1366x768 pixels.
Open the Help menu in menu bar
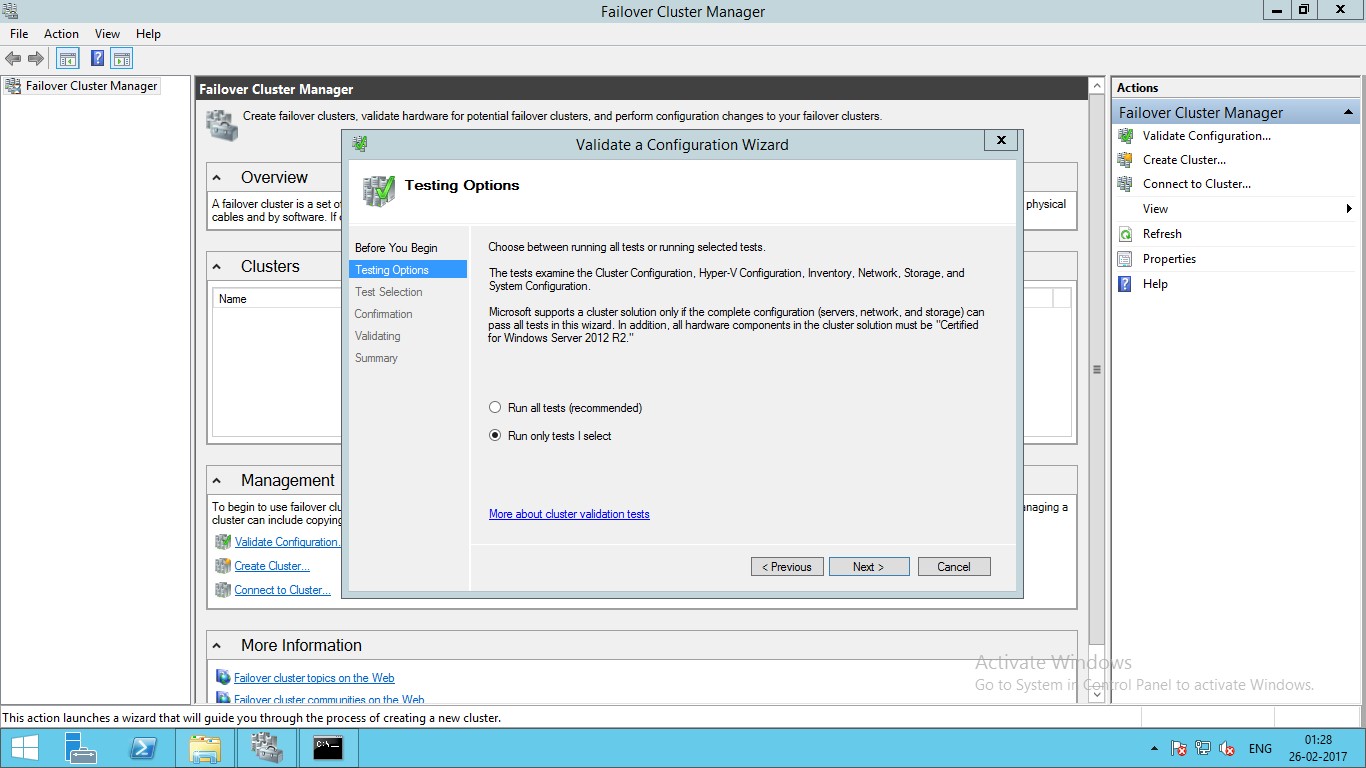(148, 34)
